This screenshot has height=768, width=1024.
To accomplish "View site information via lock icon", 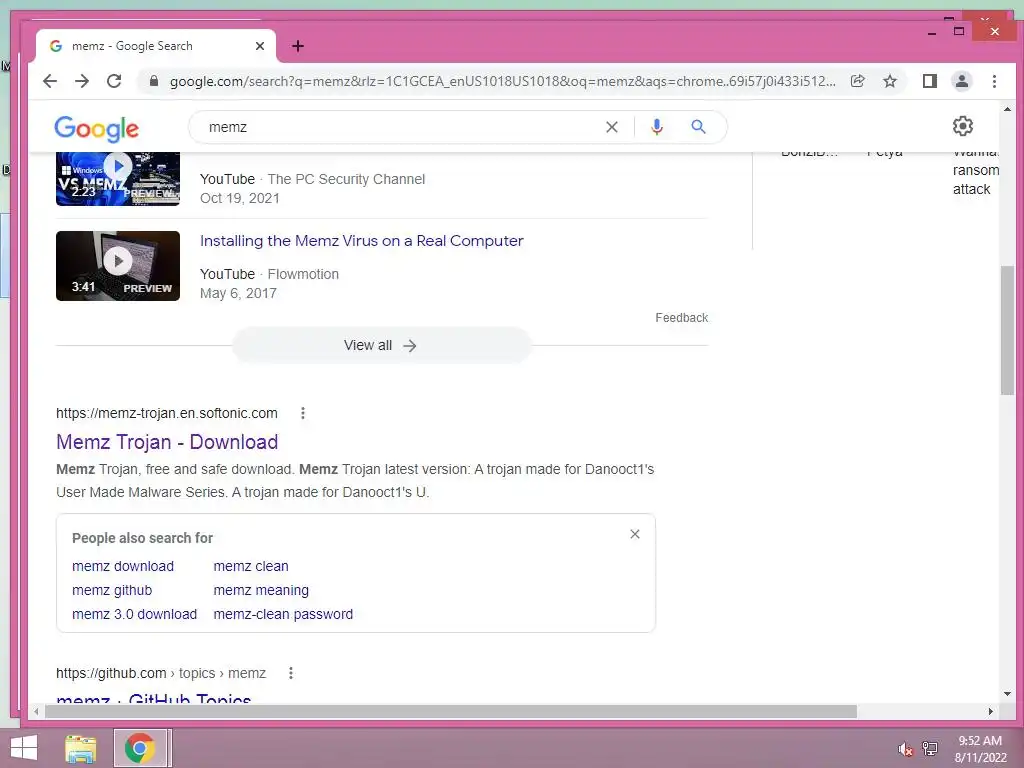I will pos(153,81).
